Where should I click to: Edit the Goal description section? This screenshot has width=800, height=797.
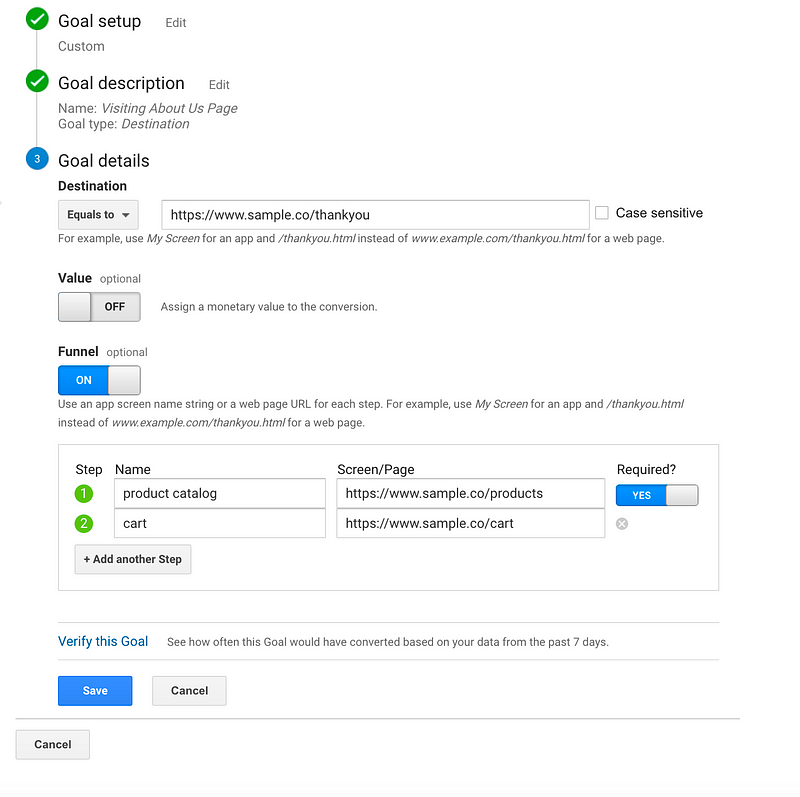pyautogui.click(x=219, y=85)
